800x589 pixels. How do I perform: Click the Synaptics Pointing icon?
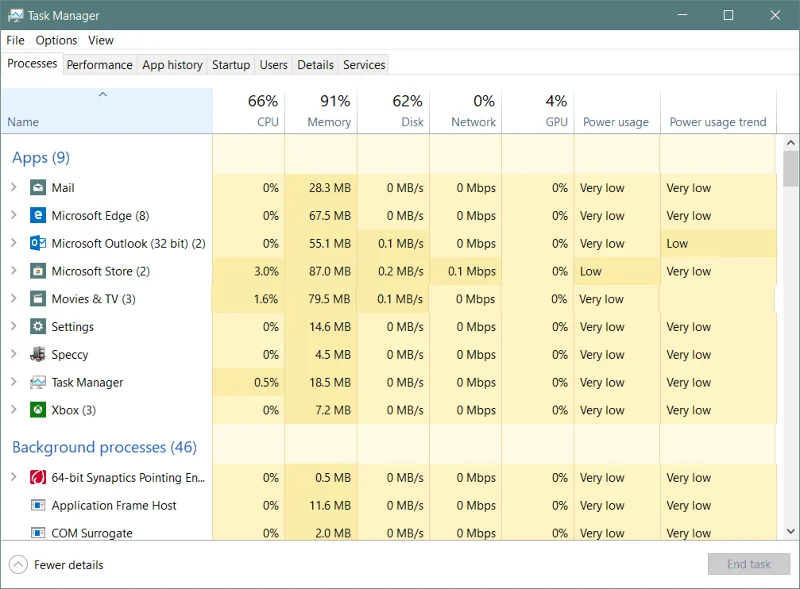38,477
